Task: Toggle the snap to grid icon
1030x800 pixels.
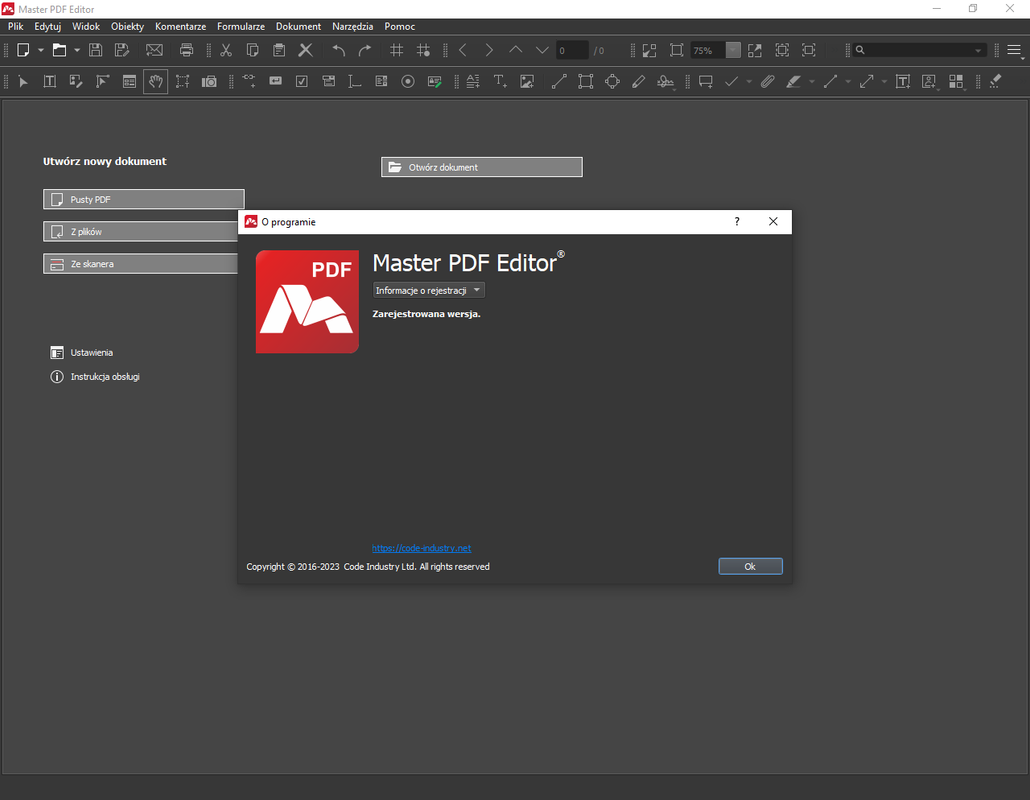Action: point(424,51)
